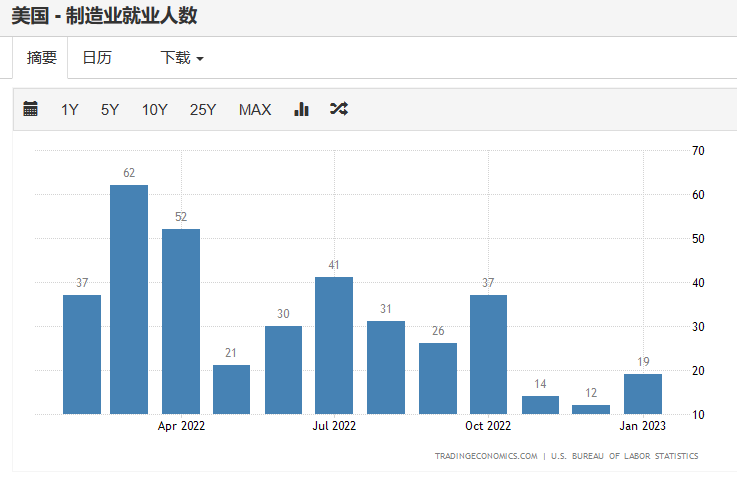737x480 pixels.
Task: Open the 摘要 tab
Action: 41,58
